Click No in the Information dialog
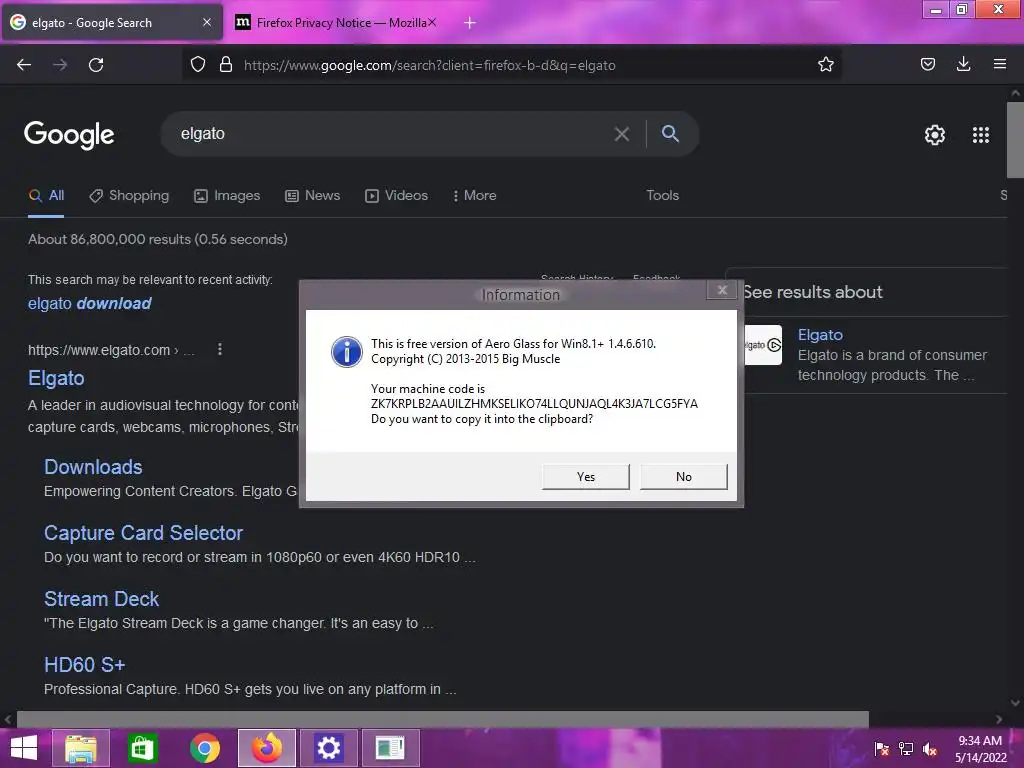The image size is (1024, 768). [684, 477]
